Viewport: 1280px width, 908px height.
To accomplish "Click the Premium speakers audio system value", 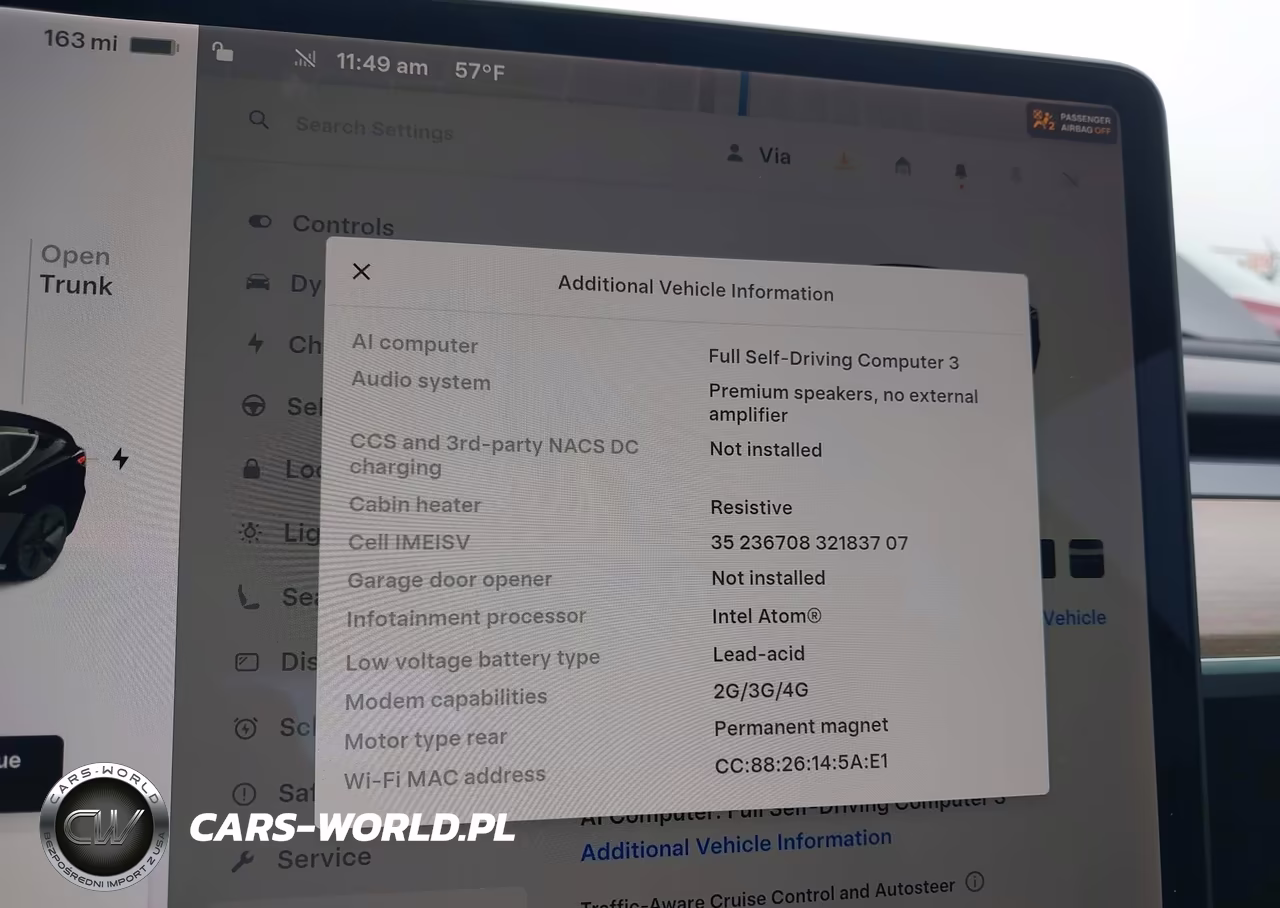I will coord(844,403).
